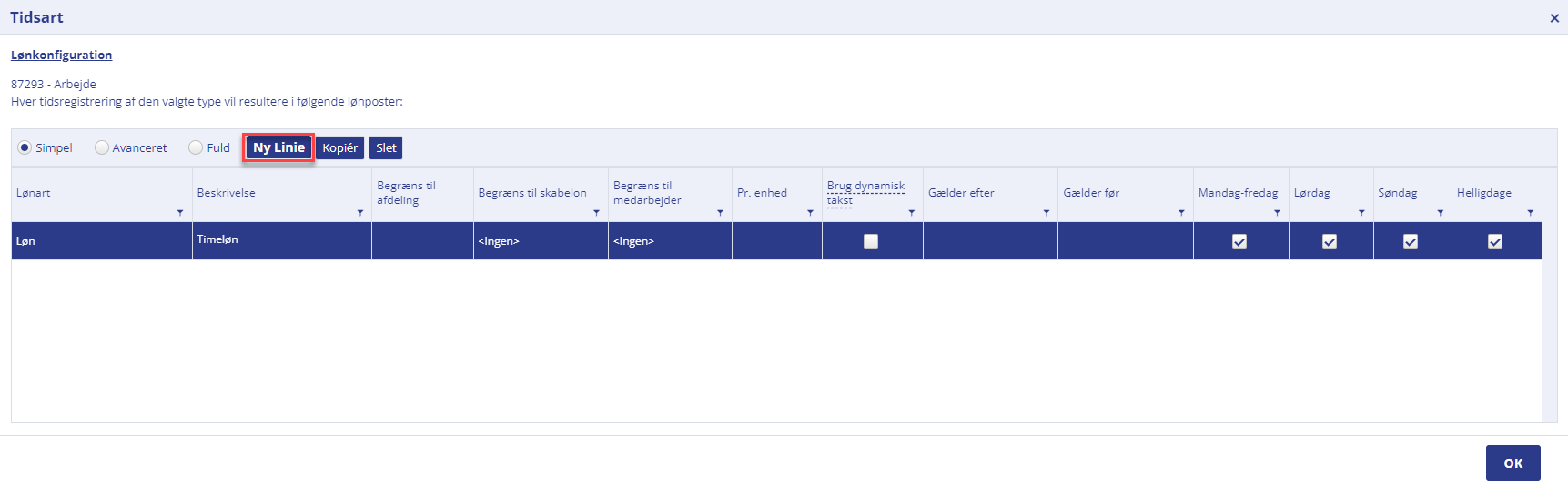Open filter arrow for Mandag-fredag column
The image size is (1568, 488).
[1278, 213]
